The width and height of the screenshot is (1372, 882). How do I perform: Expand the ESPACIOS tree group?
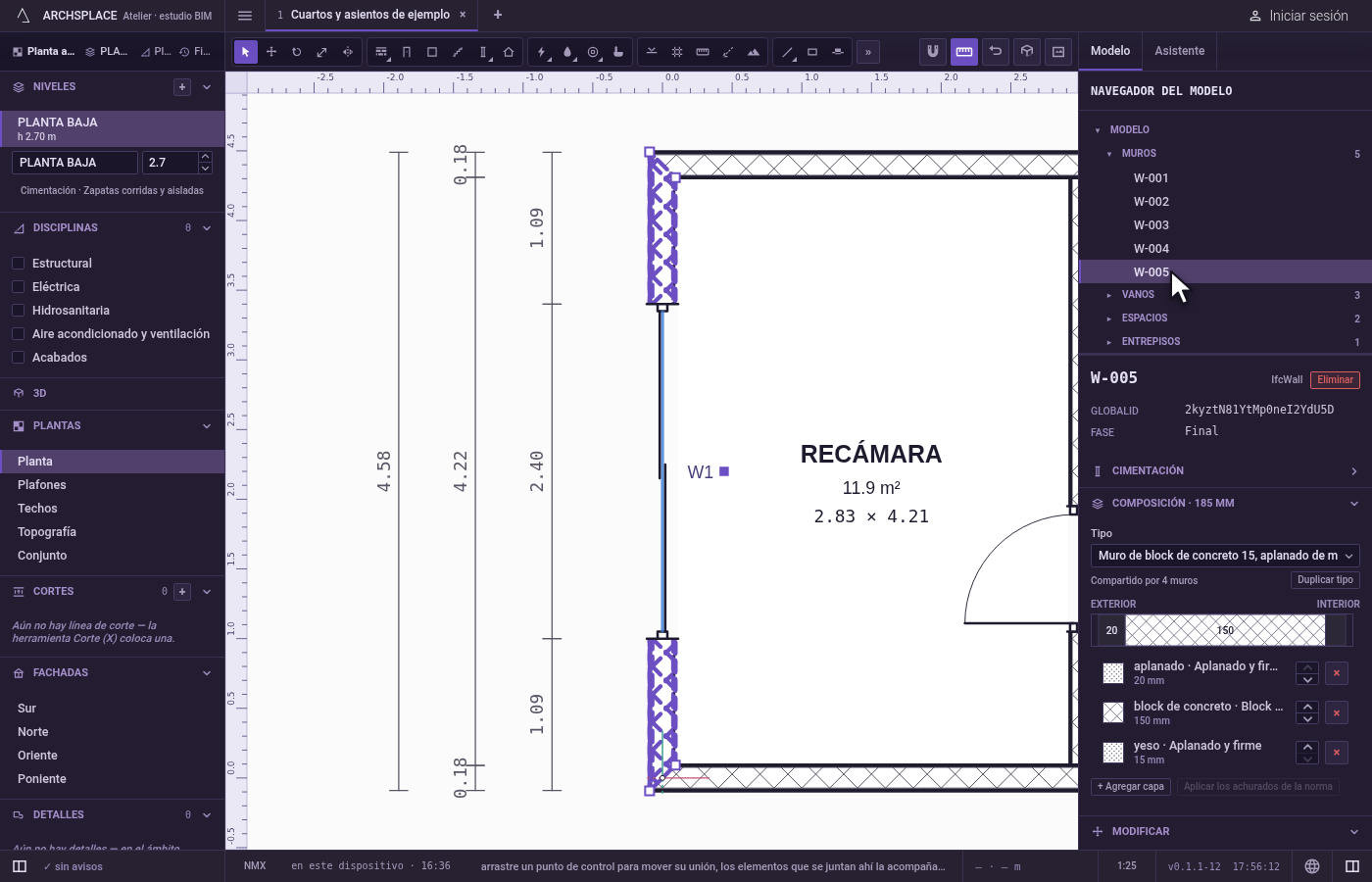[x=1109, y=318]
